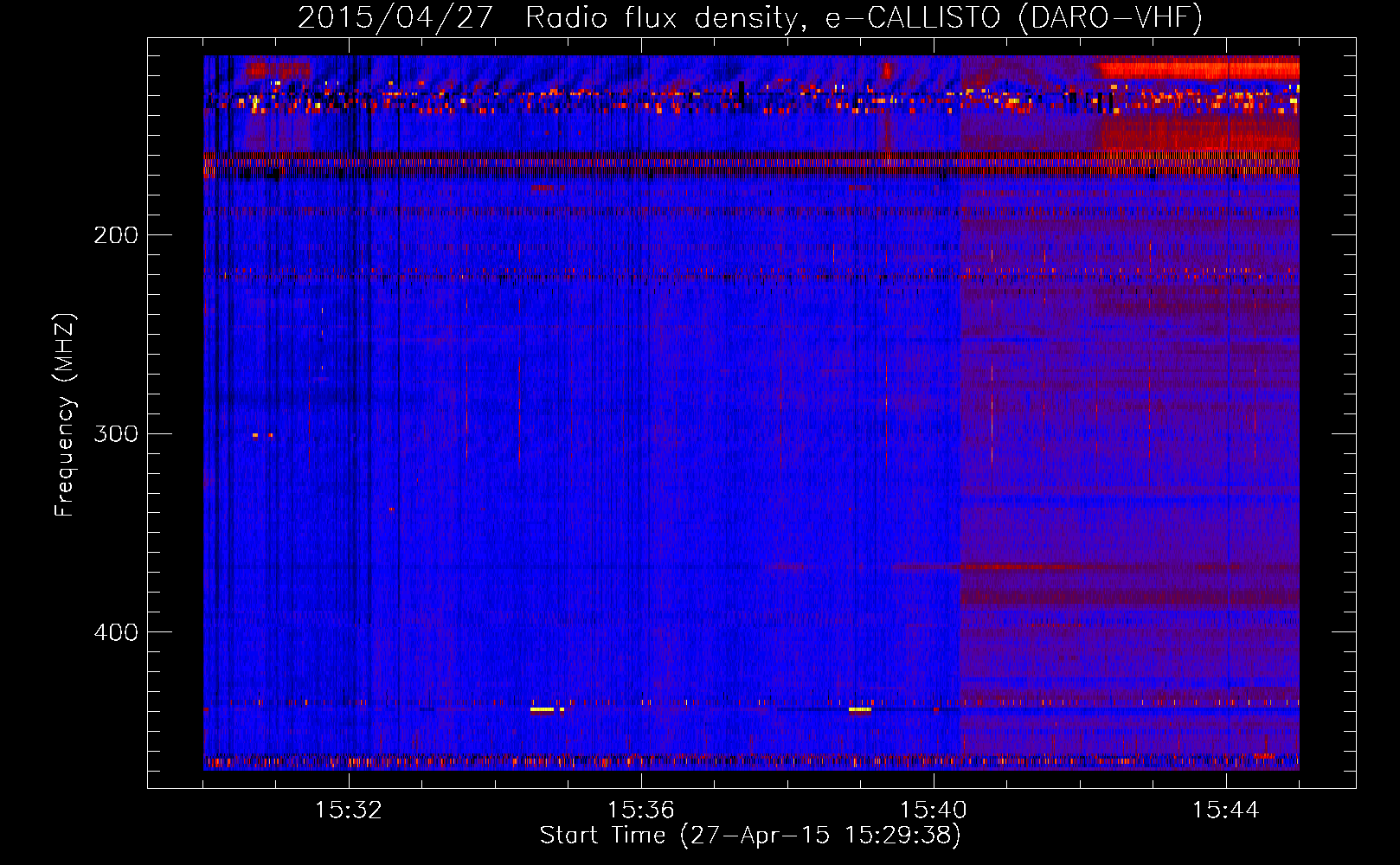Click the 15:36 time tick label
Viewport: 1400px width, 865px height.
coord(641,811)
